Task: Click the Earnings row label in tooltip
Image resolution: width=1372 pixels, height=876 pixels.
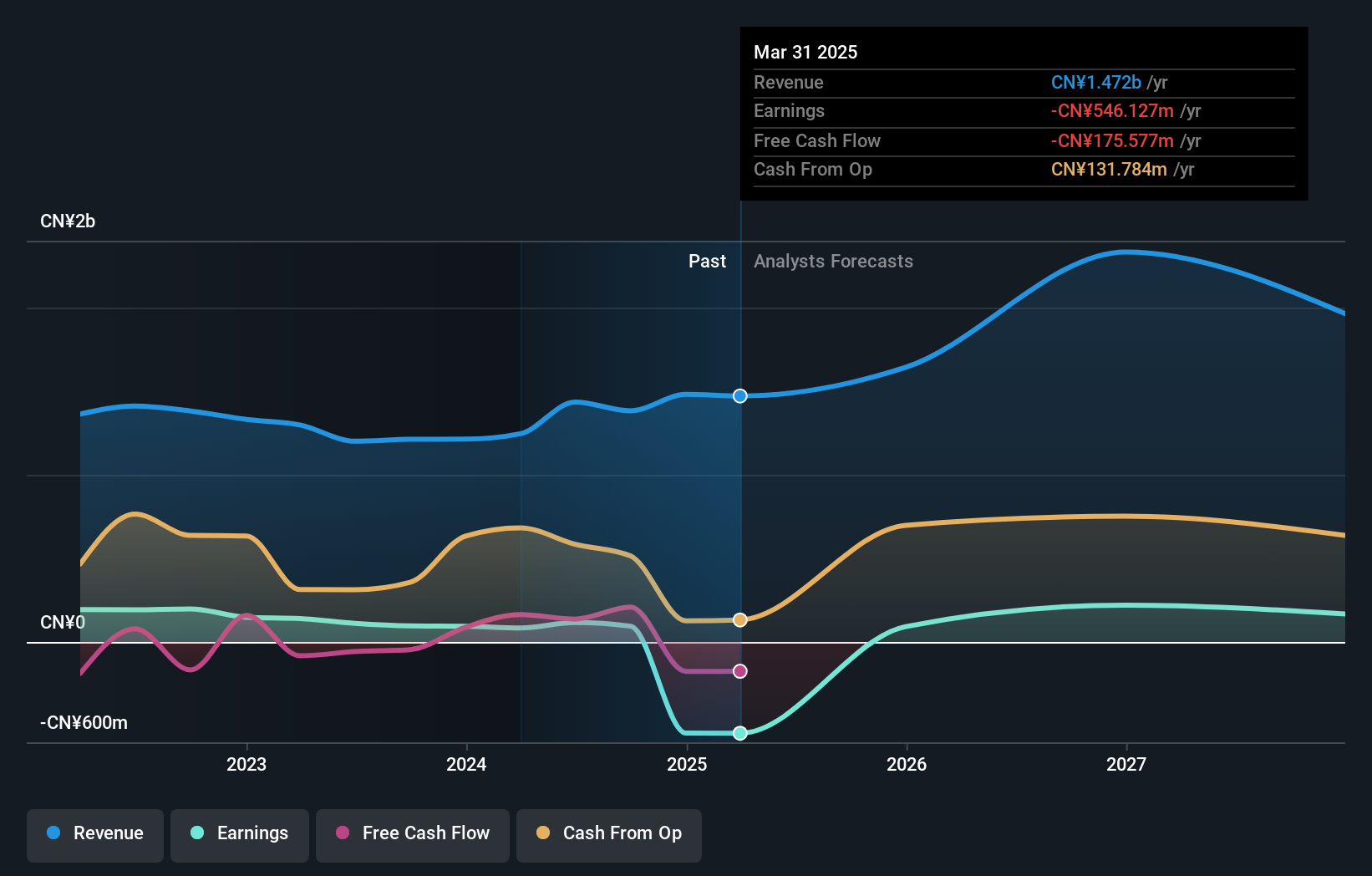Action: tap(789, 110)
